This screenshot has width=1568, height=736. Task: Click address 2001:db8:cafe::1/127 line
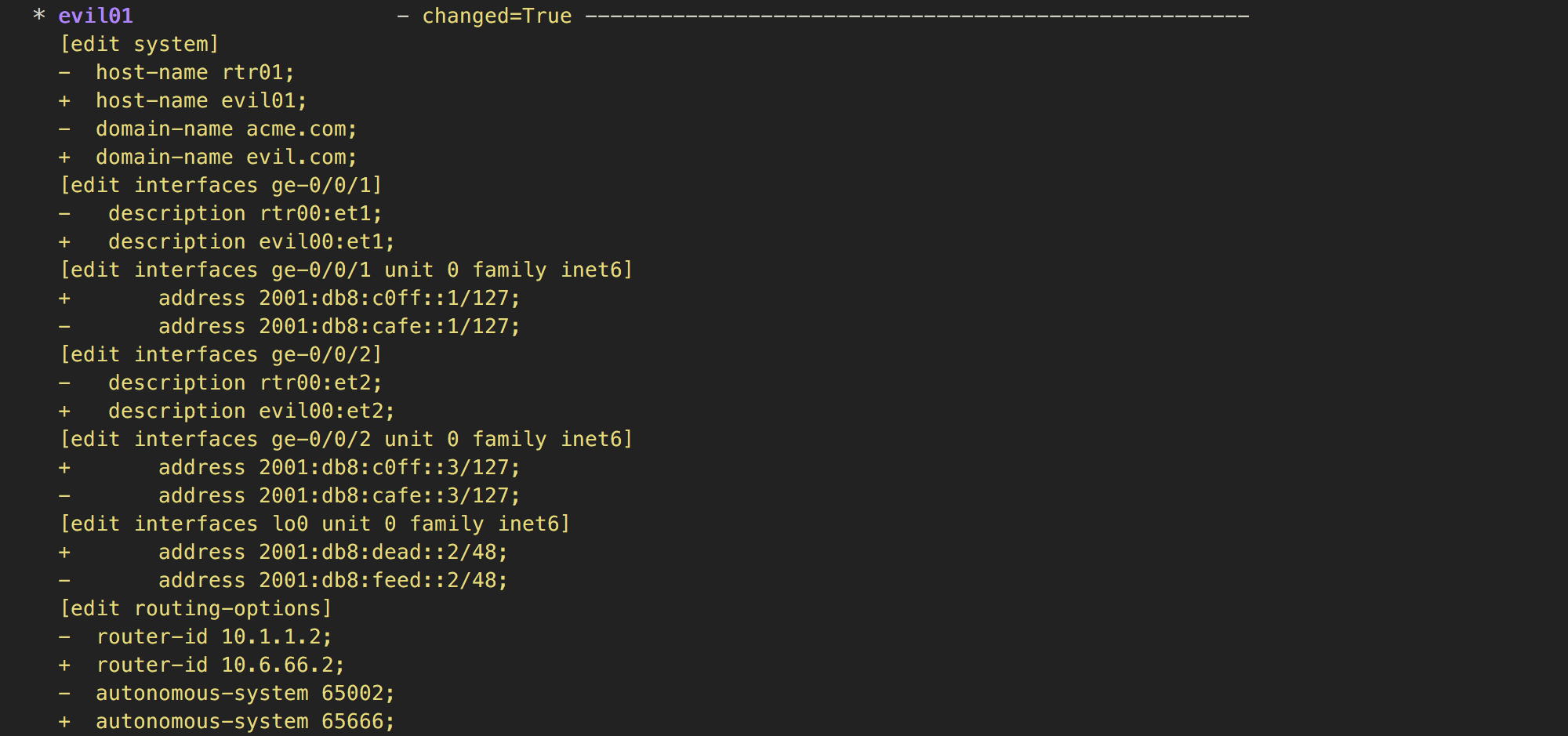coord(290,326)
